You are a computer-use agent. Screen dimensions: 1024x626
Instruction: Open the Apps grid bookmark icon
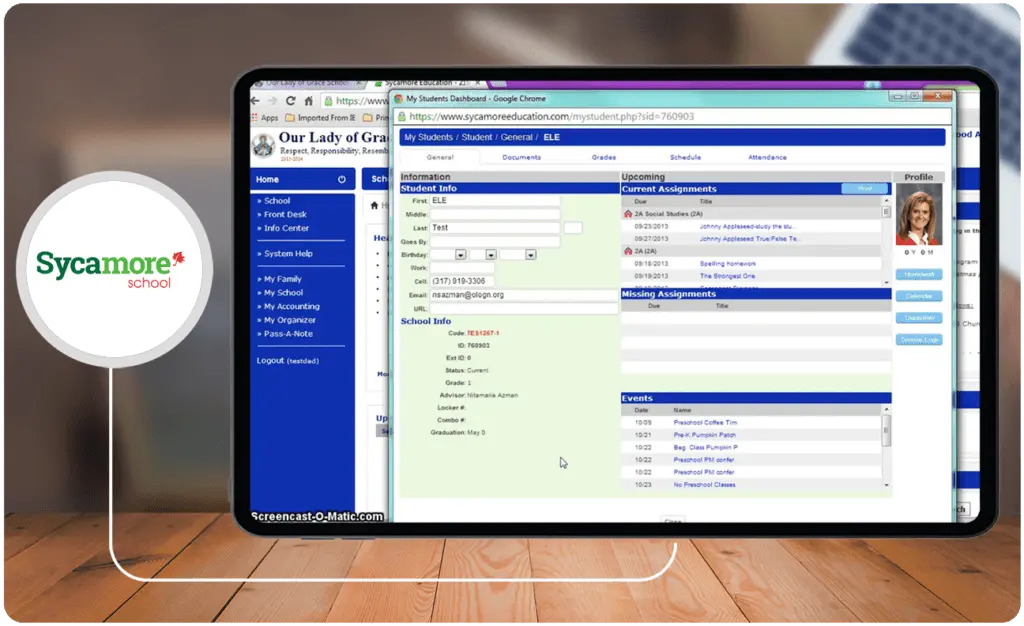(x=255, y=117)
